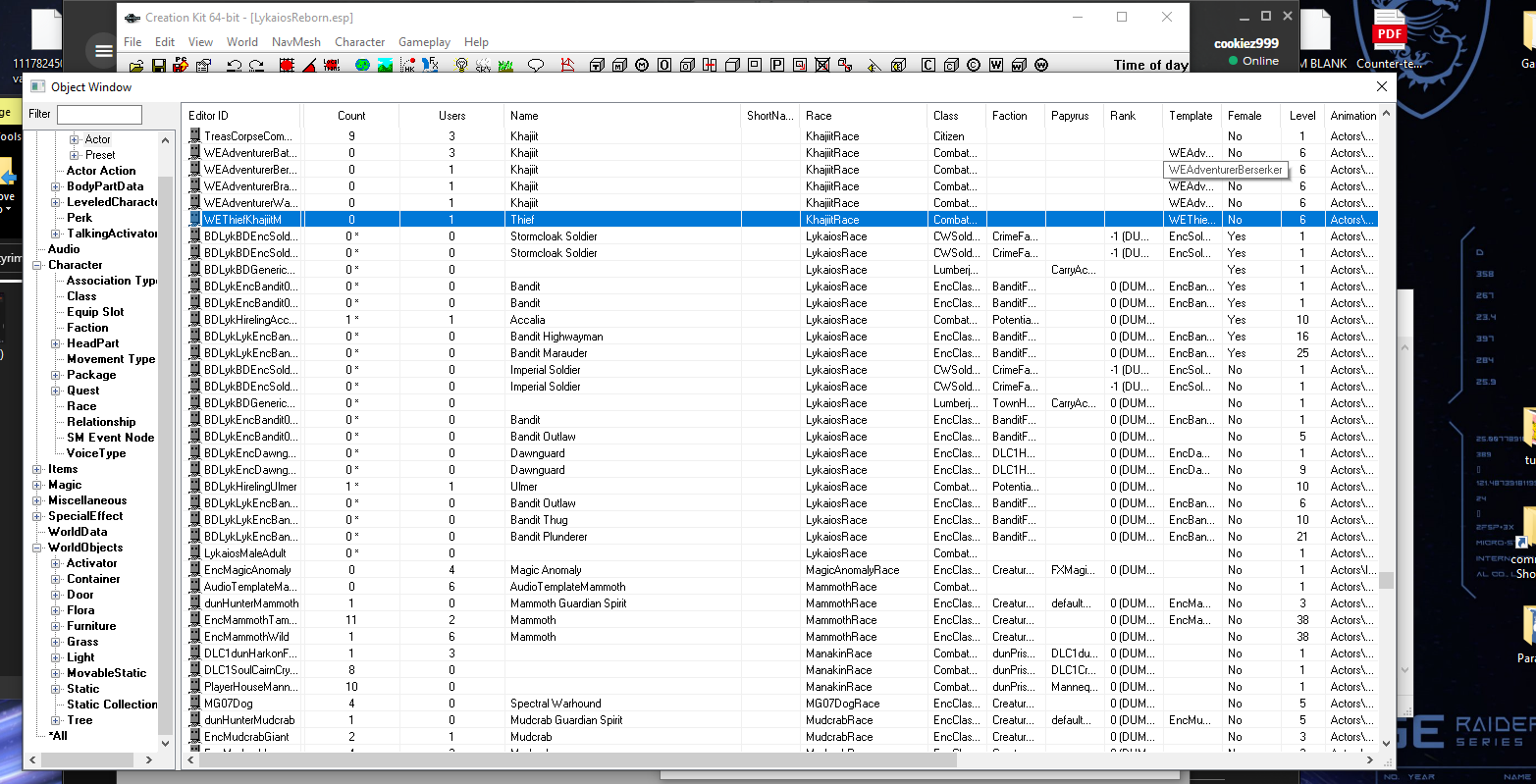Screen dimensions: 1536x784
Task: Open the View menu
Action: 200,42
